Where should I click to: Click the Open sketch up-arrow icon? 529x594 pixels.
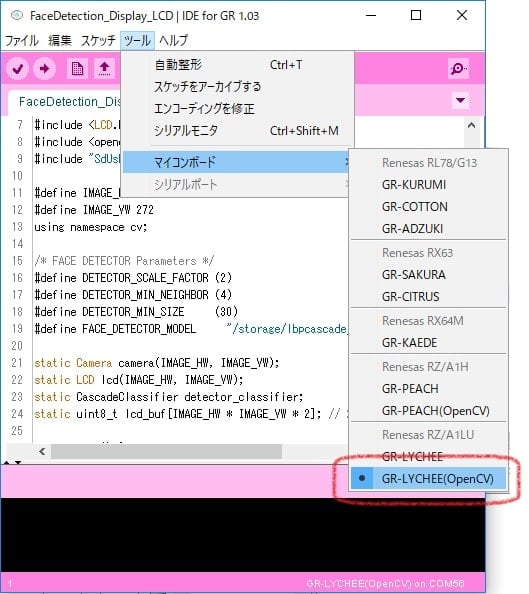(x=104, y=69)
